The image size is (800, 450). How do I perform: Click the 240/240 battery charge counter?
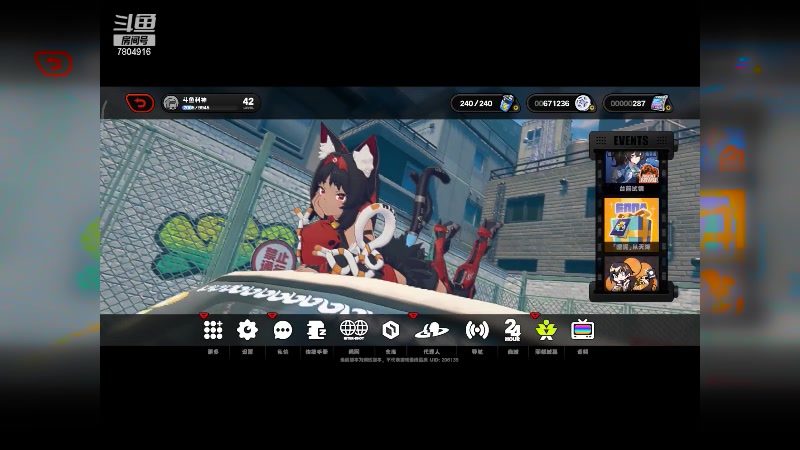tap(476, 104)
